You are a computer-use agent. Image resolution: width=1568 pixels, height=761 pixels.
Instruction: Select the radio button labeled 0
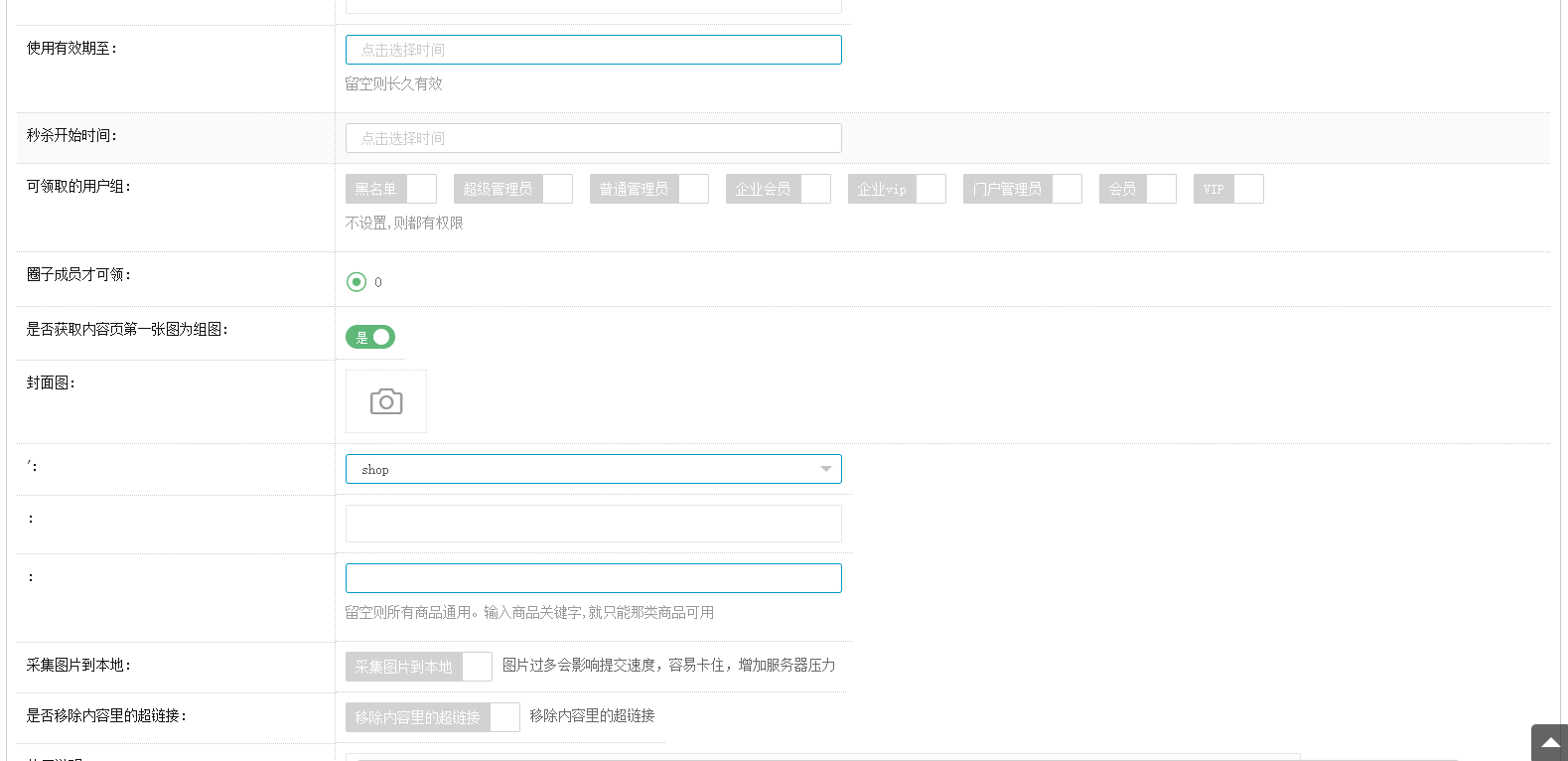point(356,282)
